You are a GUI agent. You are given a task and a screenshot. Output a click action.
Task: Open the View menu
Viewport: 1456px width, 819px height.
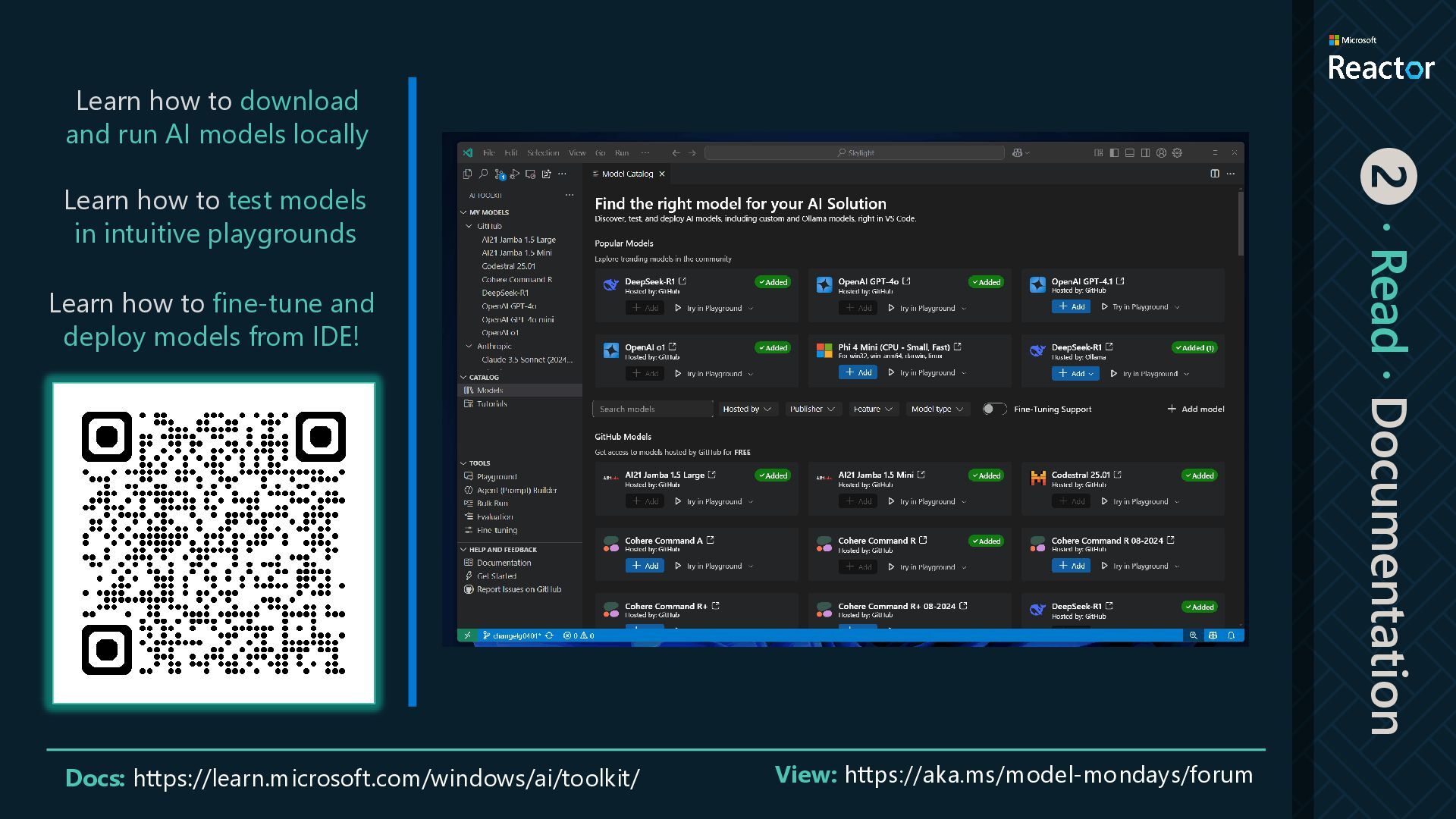coord(577,152)
